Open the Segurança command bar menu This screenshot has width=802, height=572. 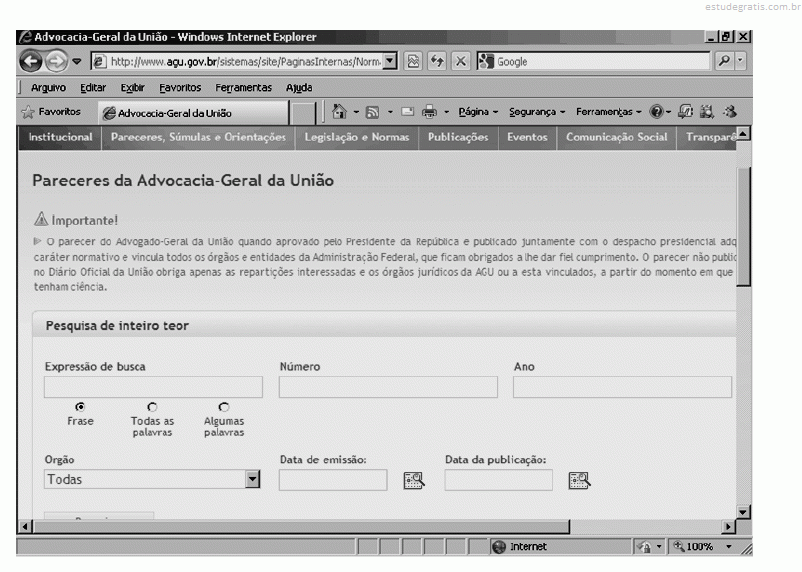click(537, 112)
